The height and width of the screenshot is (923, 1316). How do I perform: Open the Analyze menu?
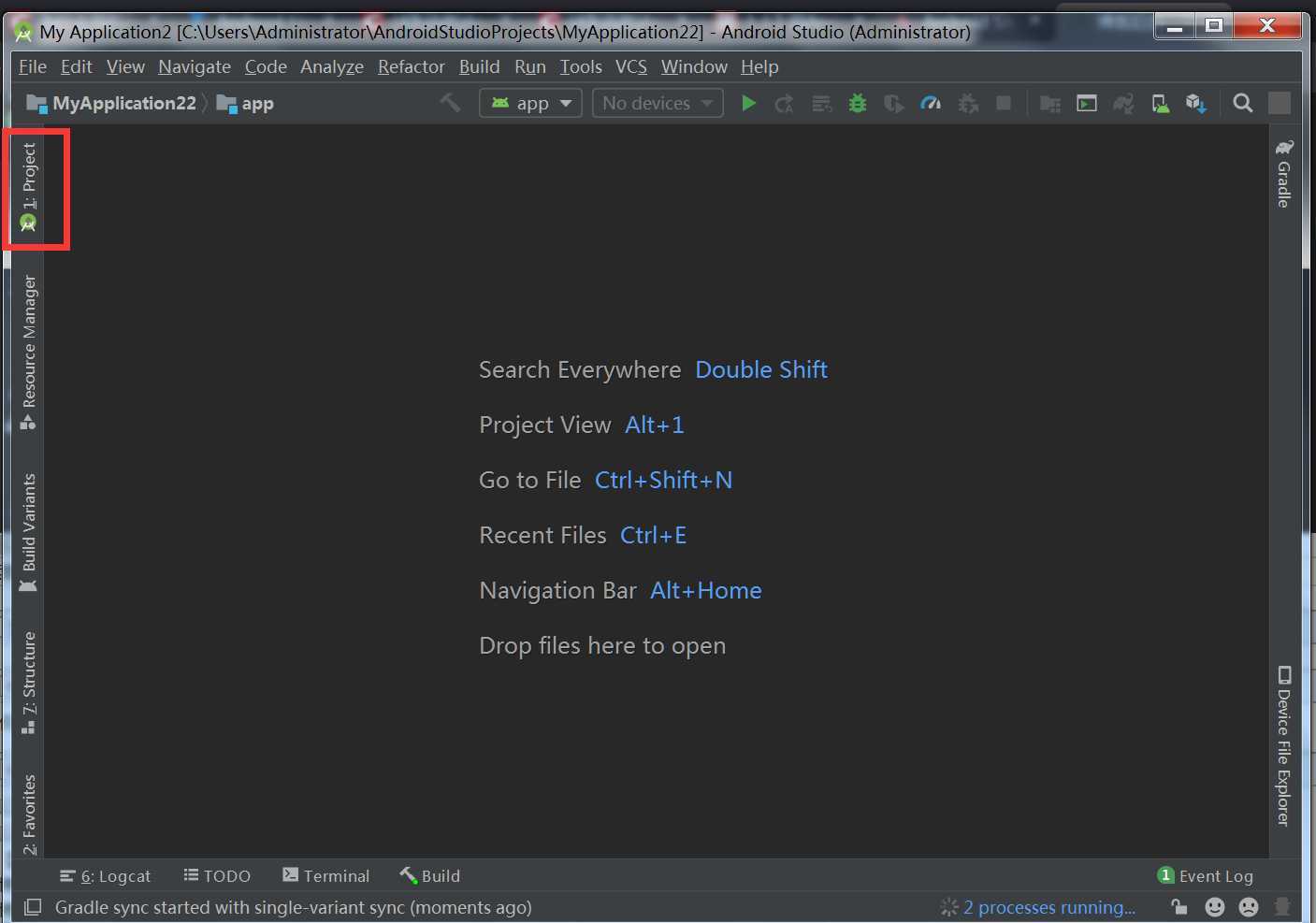pos(332,66)
